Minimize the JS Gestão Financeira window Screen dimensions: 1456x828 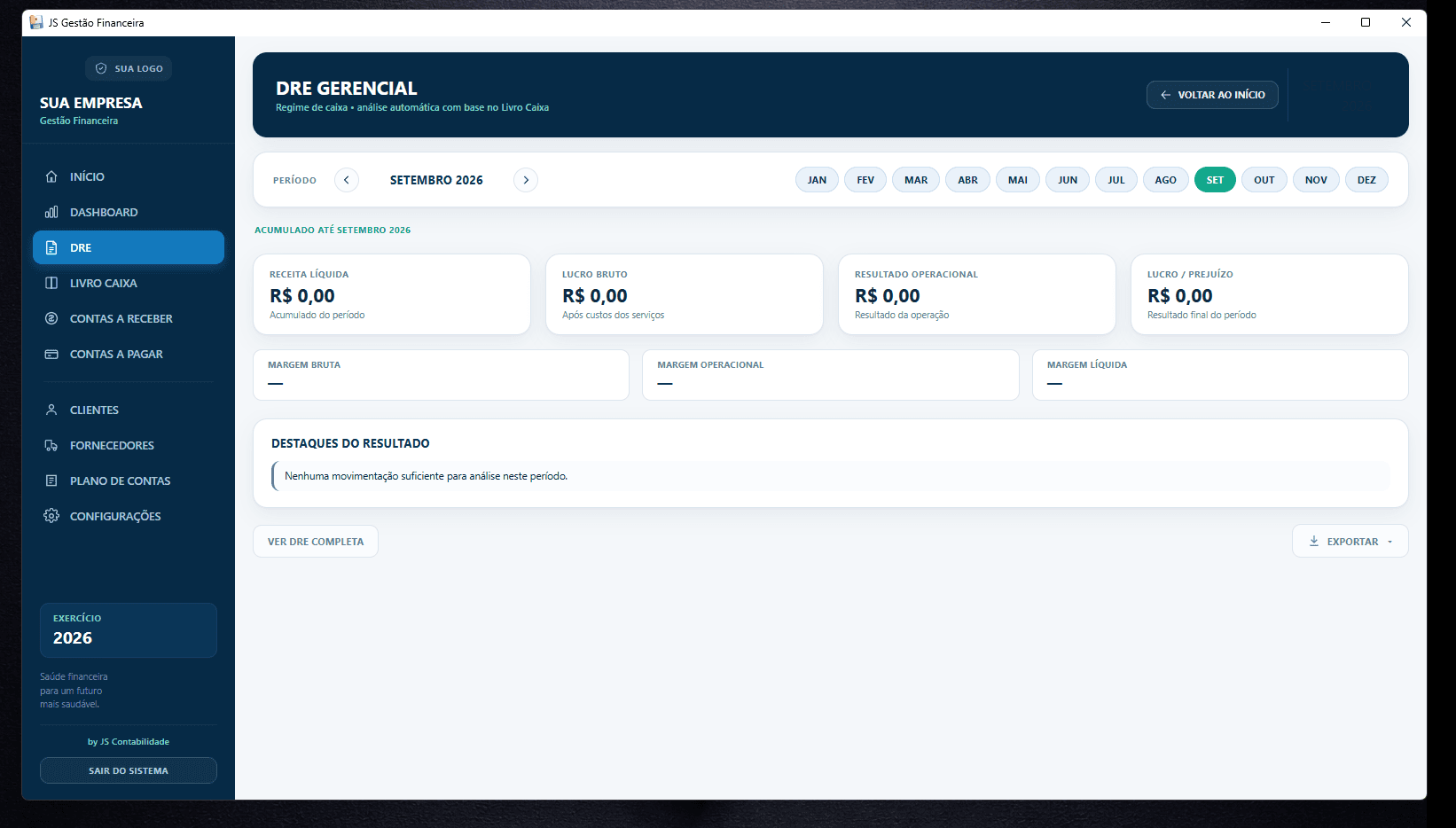(x=1326, y=22)
